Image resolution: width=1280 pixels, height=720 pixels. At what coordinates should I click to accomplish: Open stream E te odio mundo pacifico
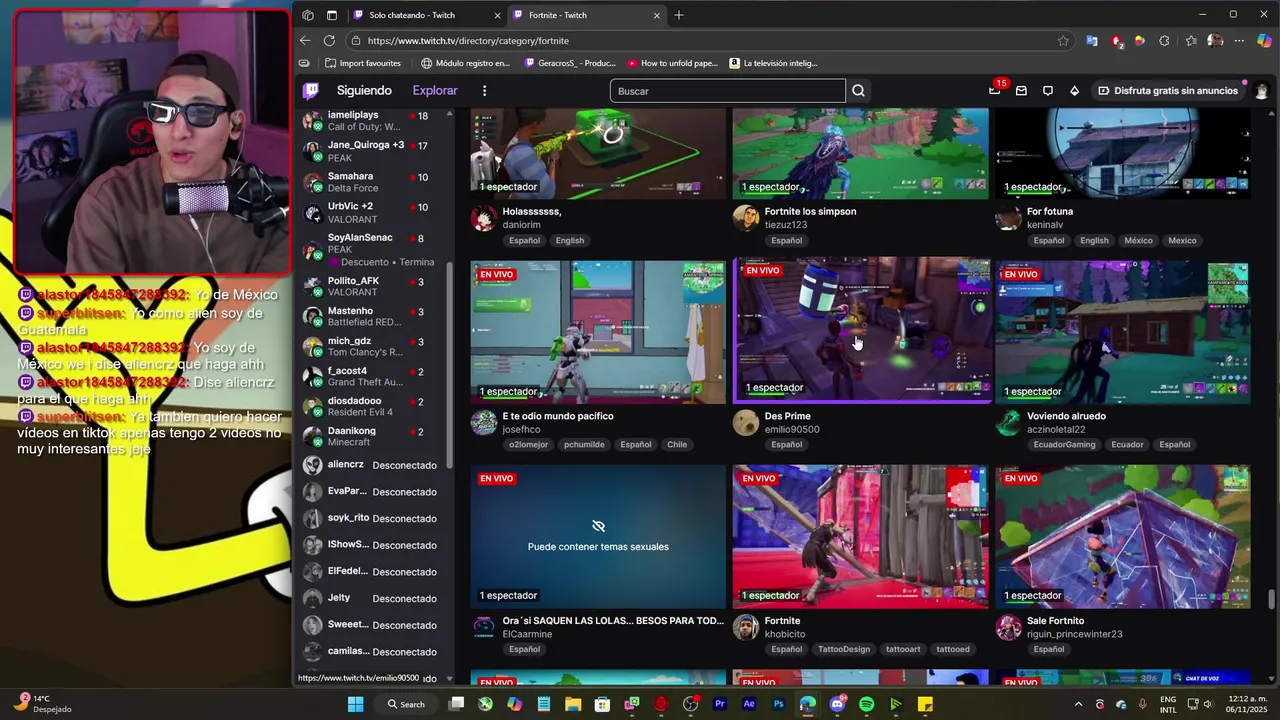[558, 416]
